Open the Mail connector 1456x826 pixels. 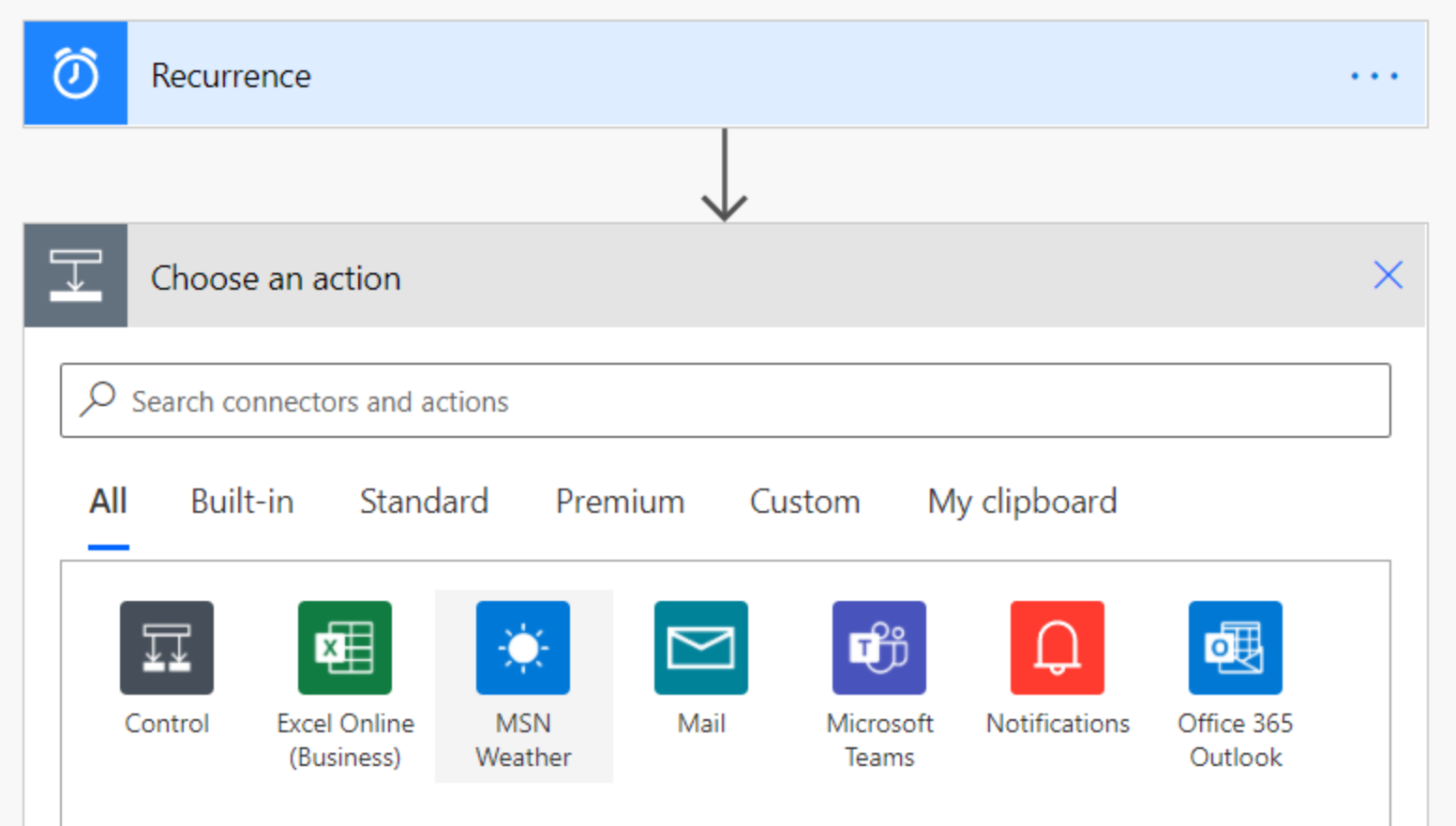click(701, 648)
